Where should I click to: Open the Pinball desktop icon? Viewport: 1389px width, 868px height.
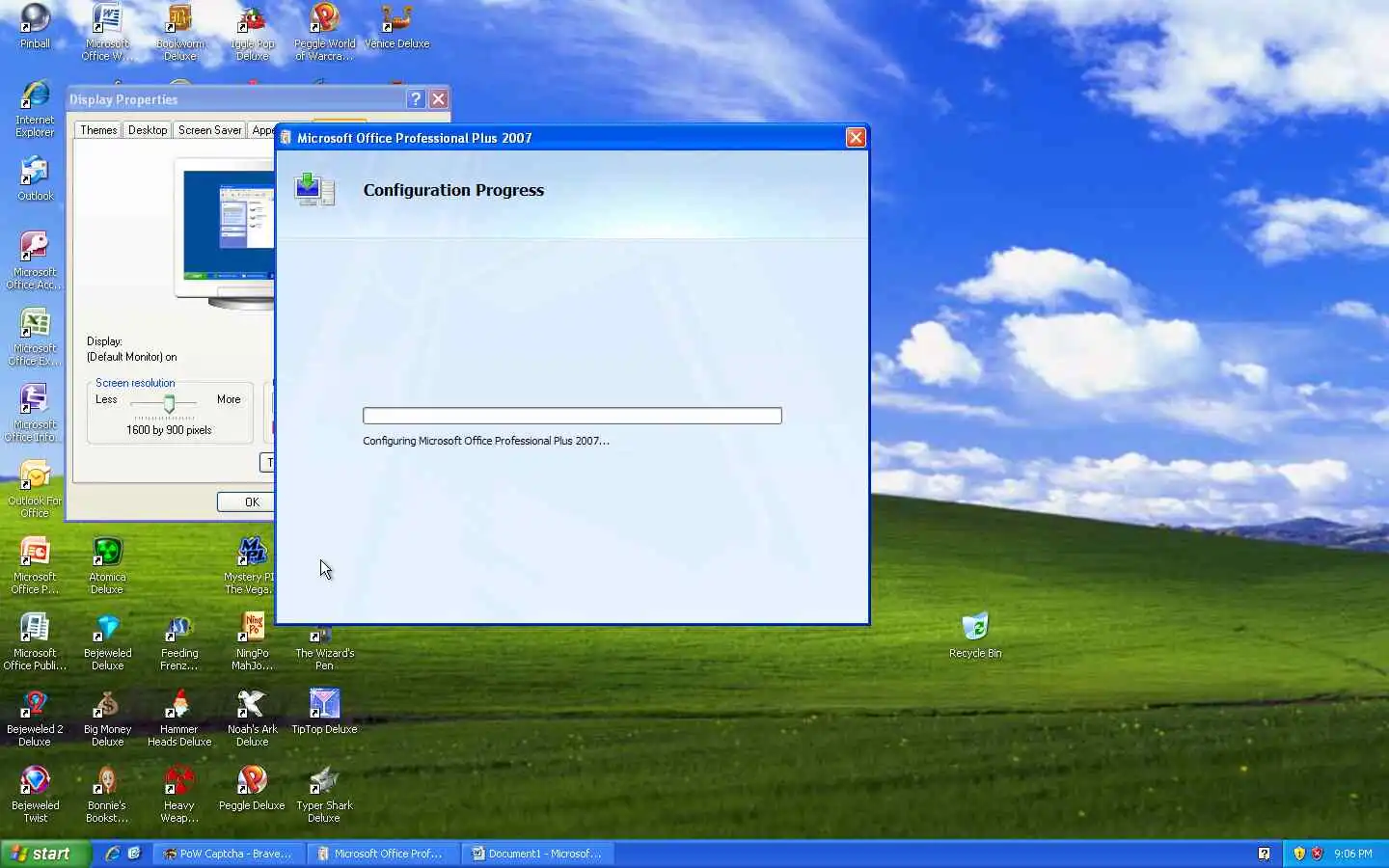pos(35,25)
